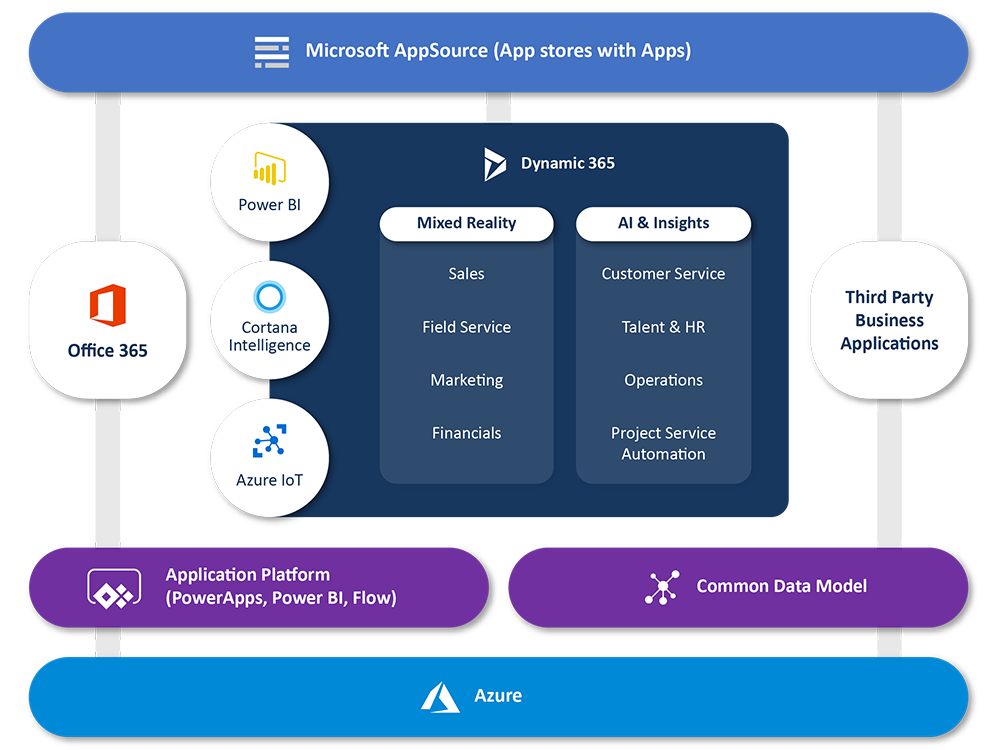Select the AI & Insights header tab

tap(663, 223)
